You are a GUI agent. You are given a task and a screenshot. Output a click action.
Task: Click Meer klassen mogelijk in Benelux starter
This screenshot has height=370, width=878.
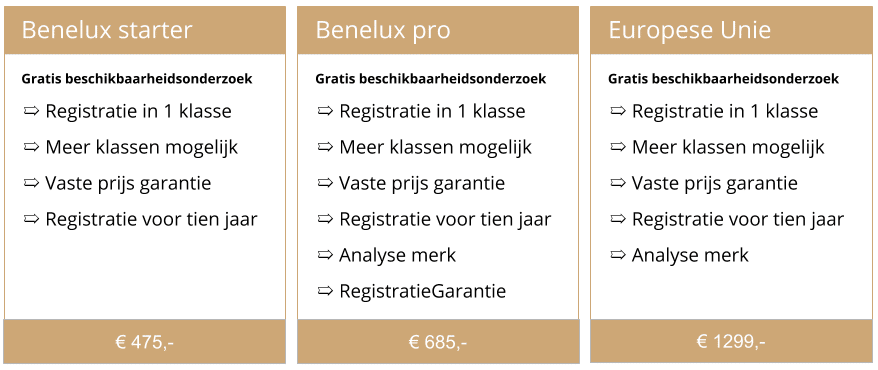click(x=142, y=147)
